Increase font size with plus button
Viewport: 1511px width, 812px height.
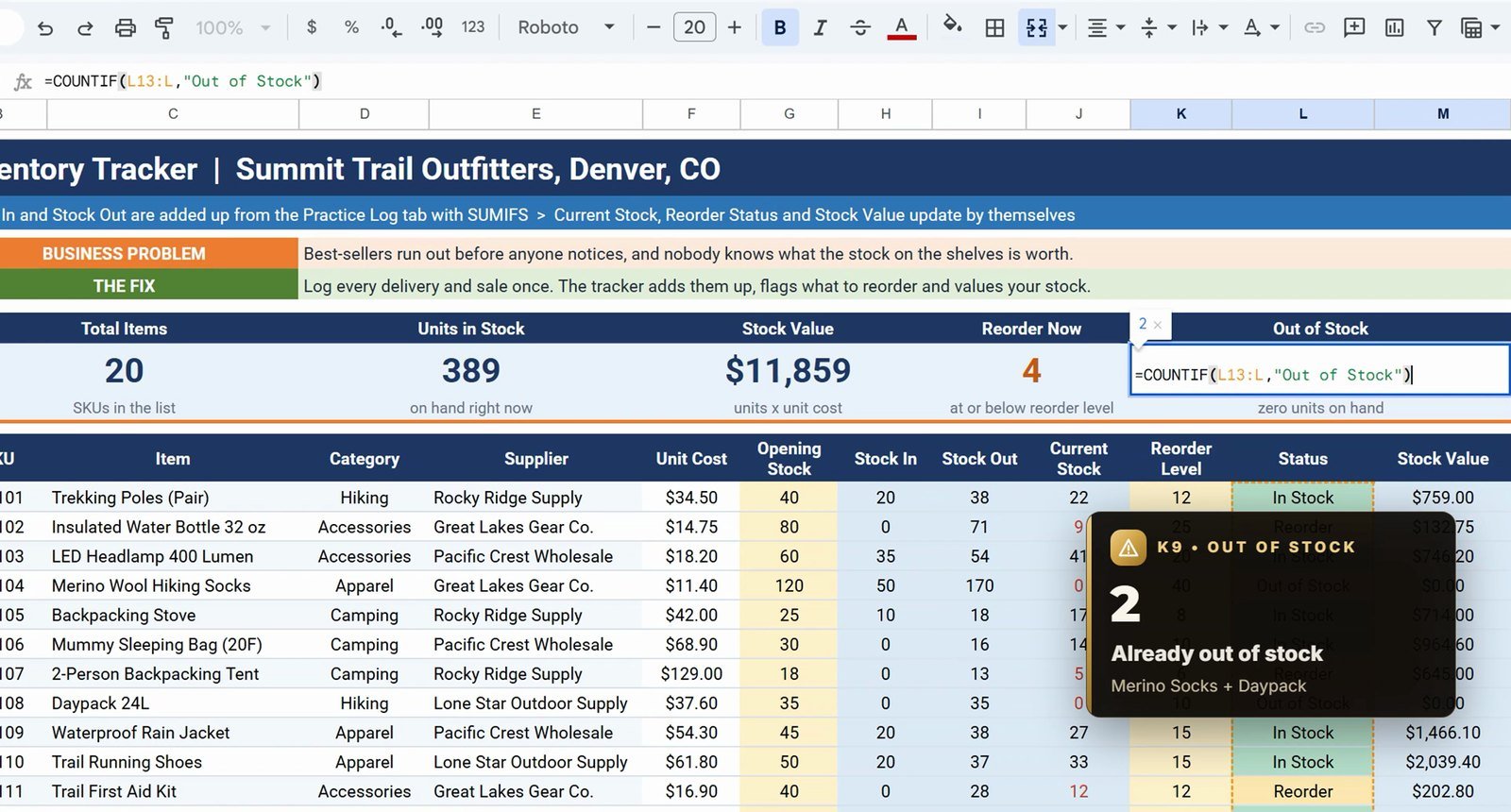point(735,27)
